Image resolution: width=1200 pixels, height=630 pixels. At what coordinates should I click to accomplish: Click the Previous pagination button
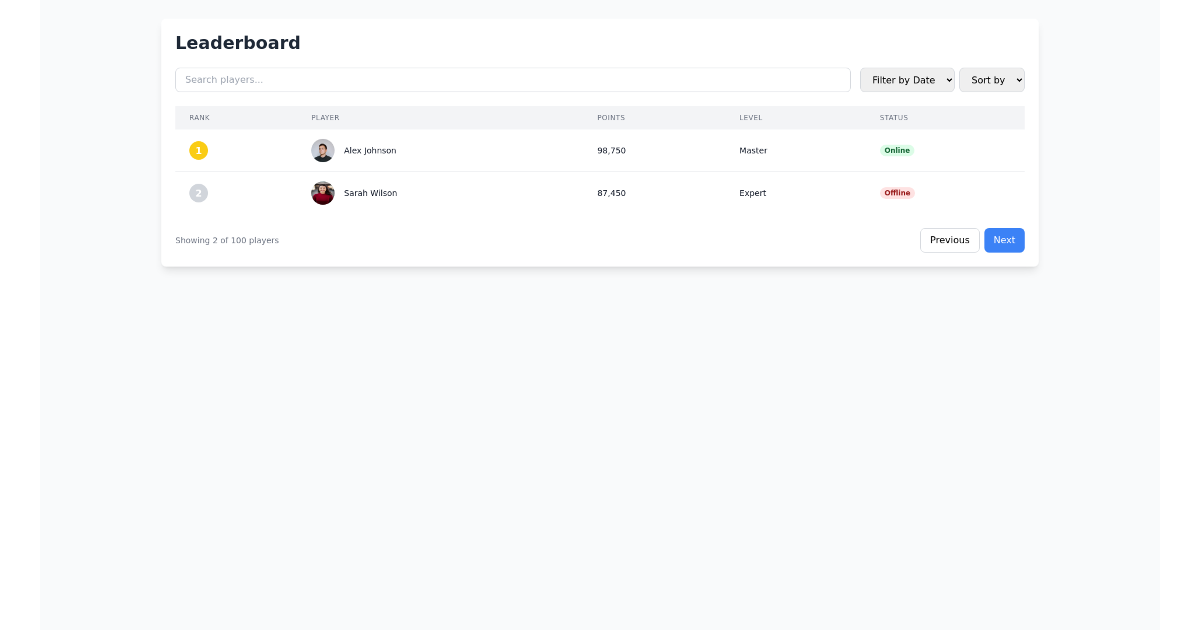tap(949, 240)
